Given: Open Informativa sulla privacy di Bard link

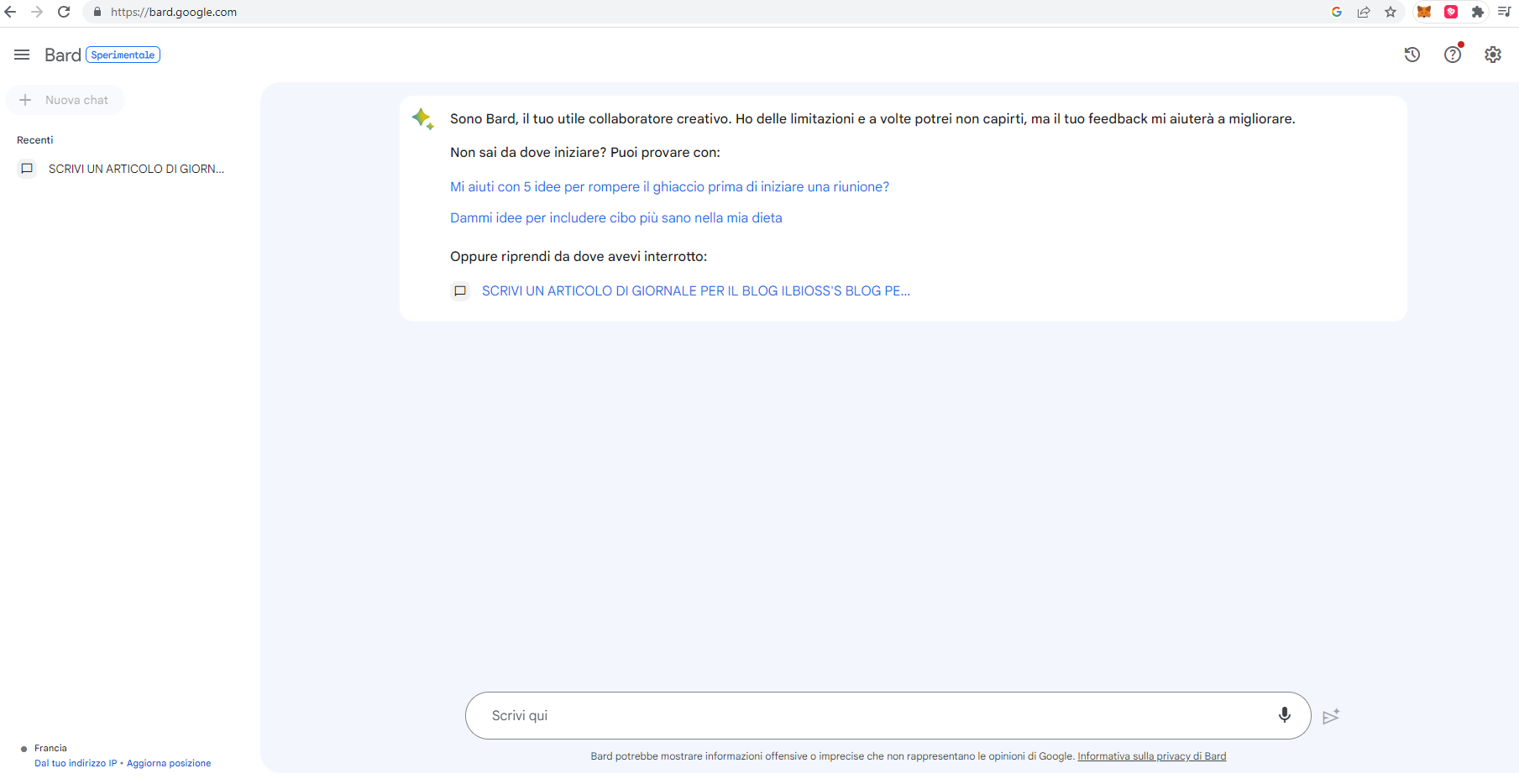Looking at the screenshot, I should pyautogui.click(x=1151, y=756).
